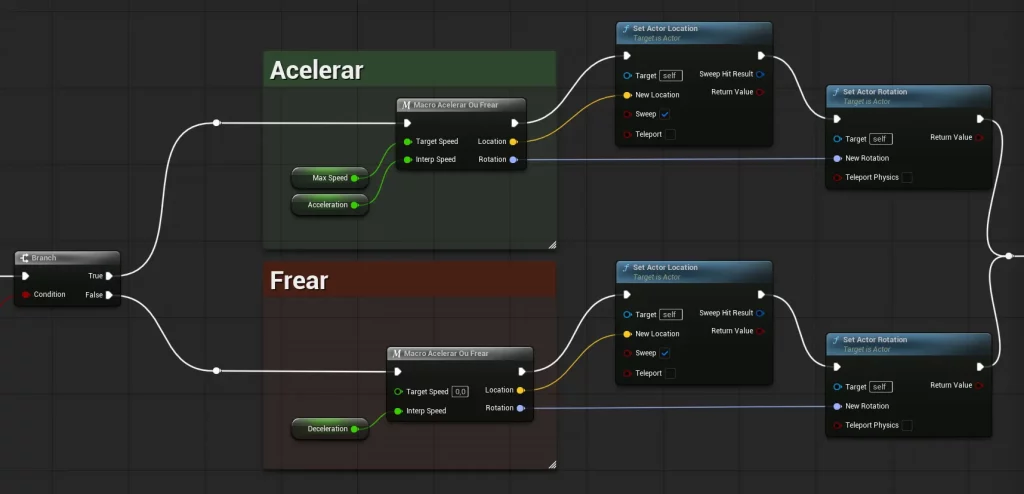Click Location output pin of Acelerar macro node
Image resolution: width=1024 pixels, height=494 pixels.
[x=513, y=142]
